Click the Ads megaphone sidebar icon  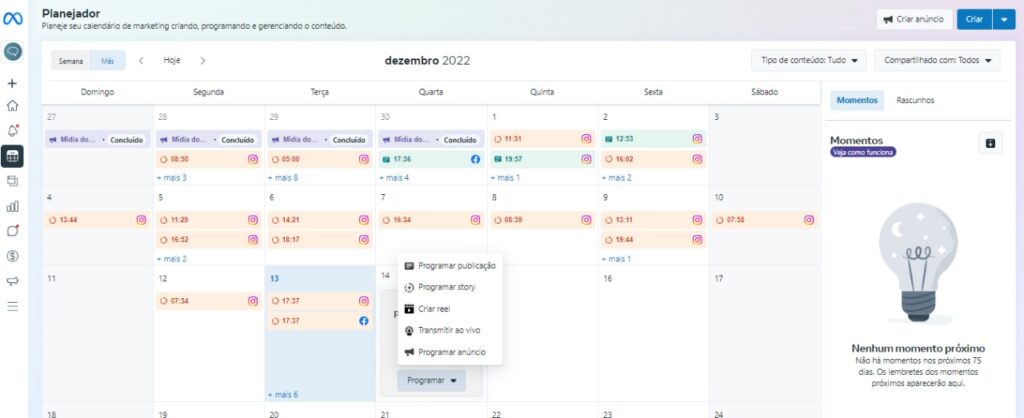[x=13, y=281]
